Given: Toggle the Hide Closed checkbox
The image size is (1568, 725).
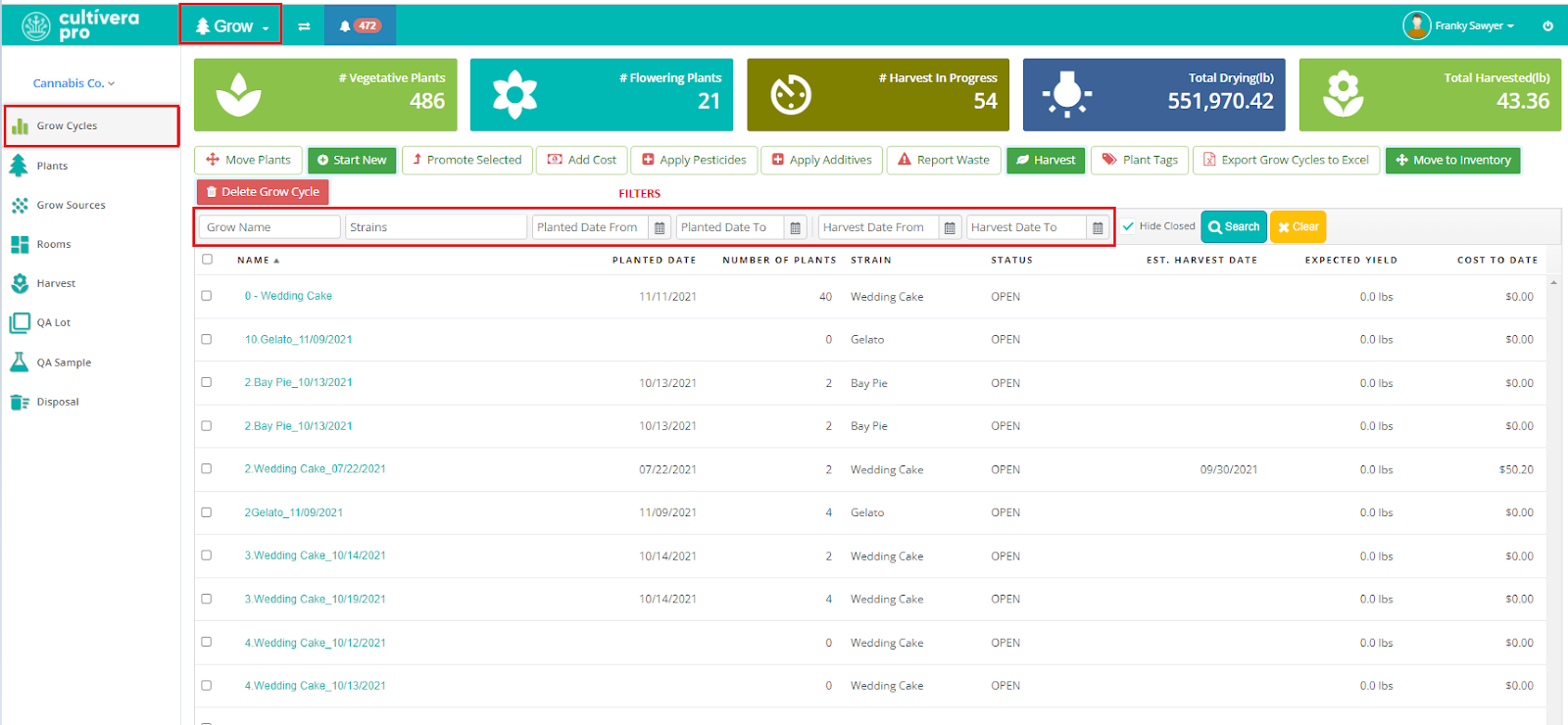Looking at the screenshot, I should tap(1129, 226).
